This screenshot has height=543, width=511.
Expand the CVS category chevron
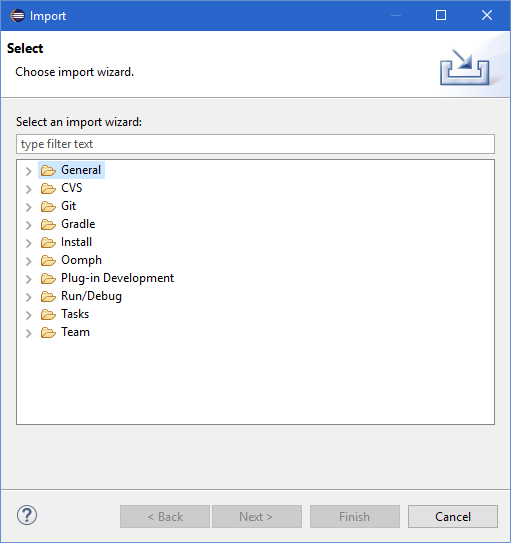(x=29, y=189)
